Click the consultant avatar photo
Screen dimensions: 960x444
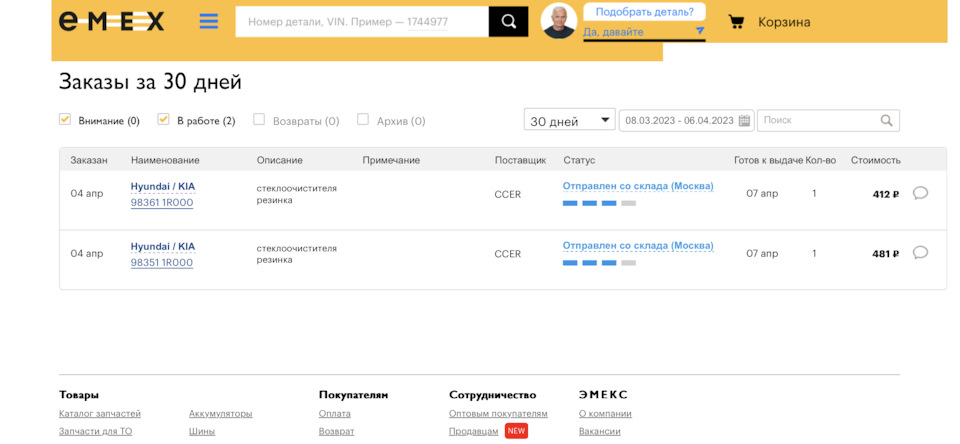point(558,21)
